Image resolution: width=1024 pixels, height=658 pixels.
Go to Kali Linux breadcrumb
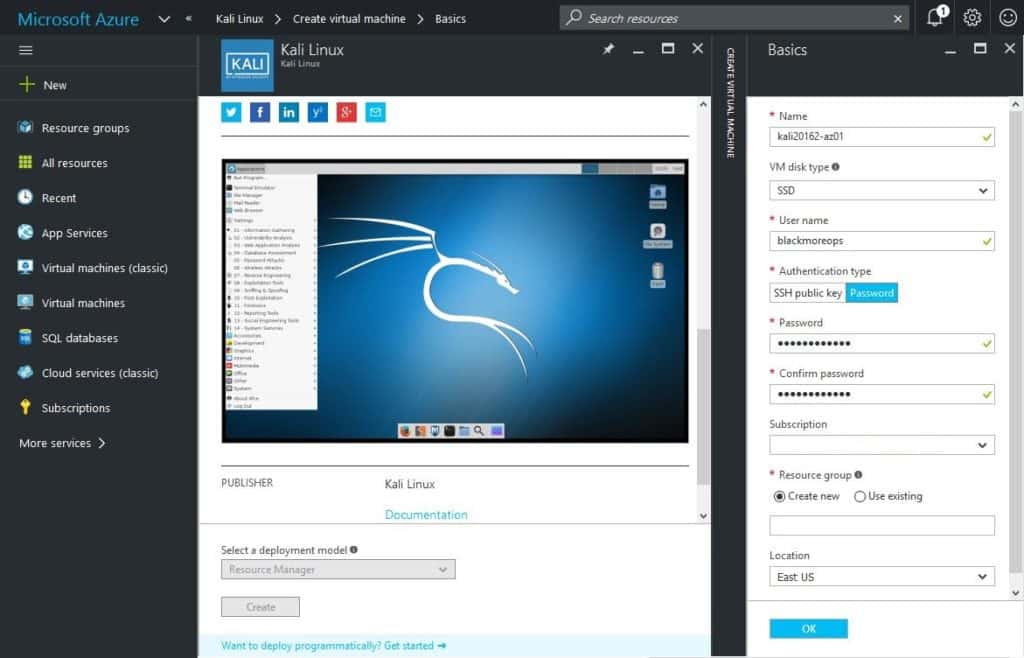click(240, 19)
